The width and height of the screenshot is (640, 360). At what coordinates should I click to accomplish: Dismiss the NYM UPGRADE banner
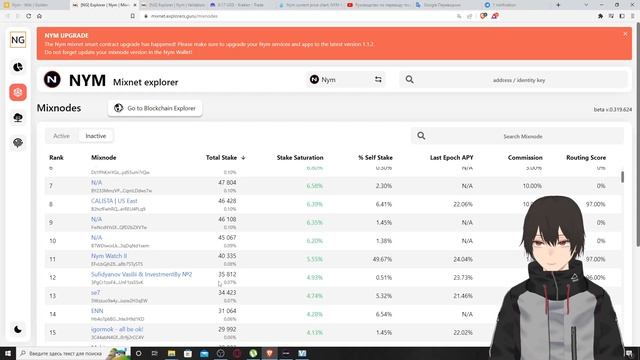625,34
